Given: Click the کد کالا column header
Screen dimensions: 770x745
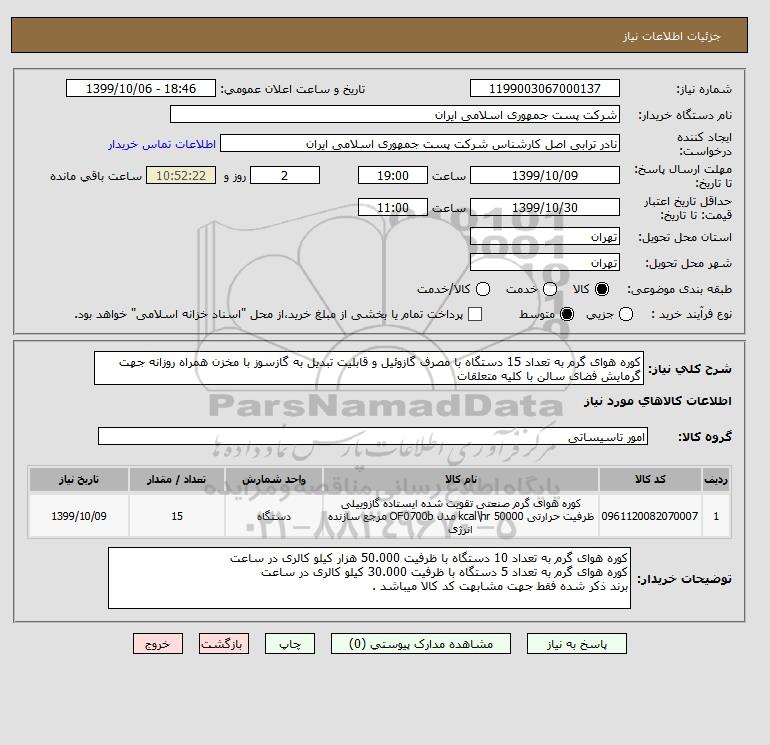Looking at the screenshot, I should 650,479.
